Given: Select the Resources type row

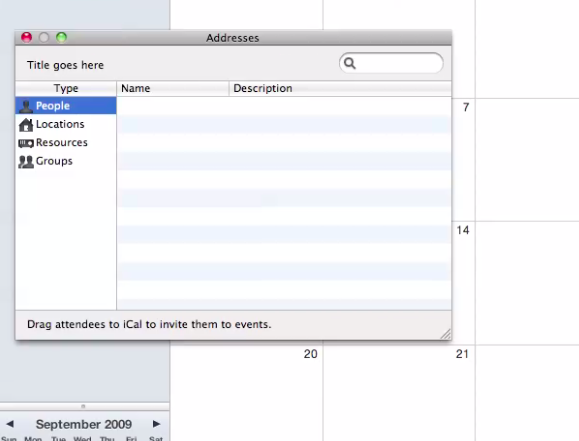Looking at the screenshot, I should click(x=66, y=143).
